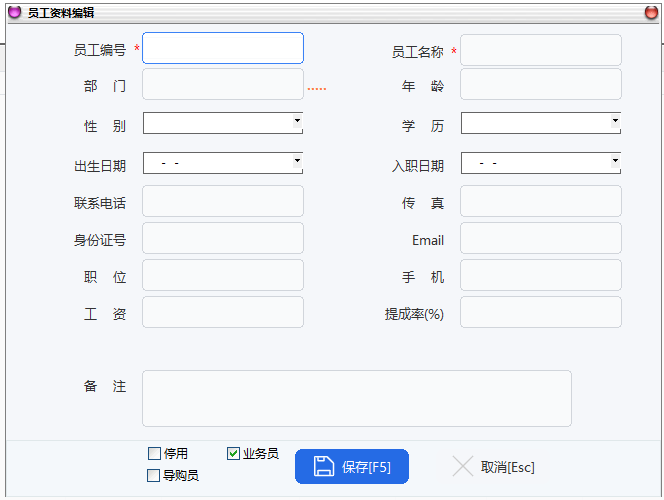Click the 提成率(%) input field
Image resolution: width=664 pixels, height=500 pixels.
540,313
